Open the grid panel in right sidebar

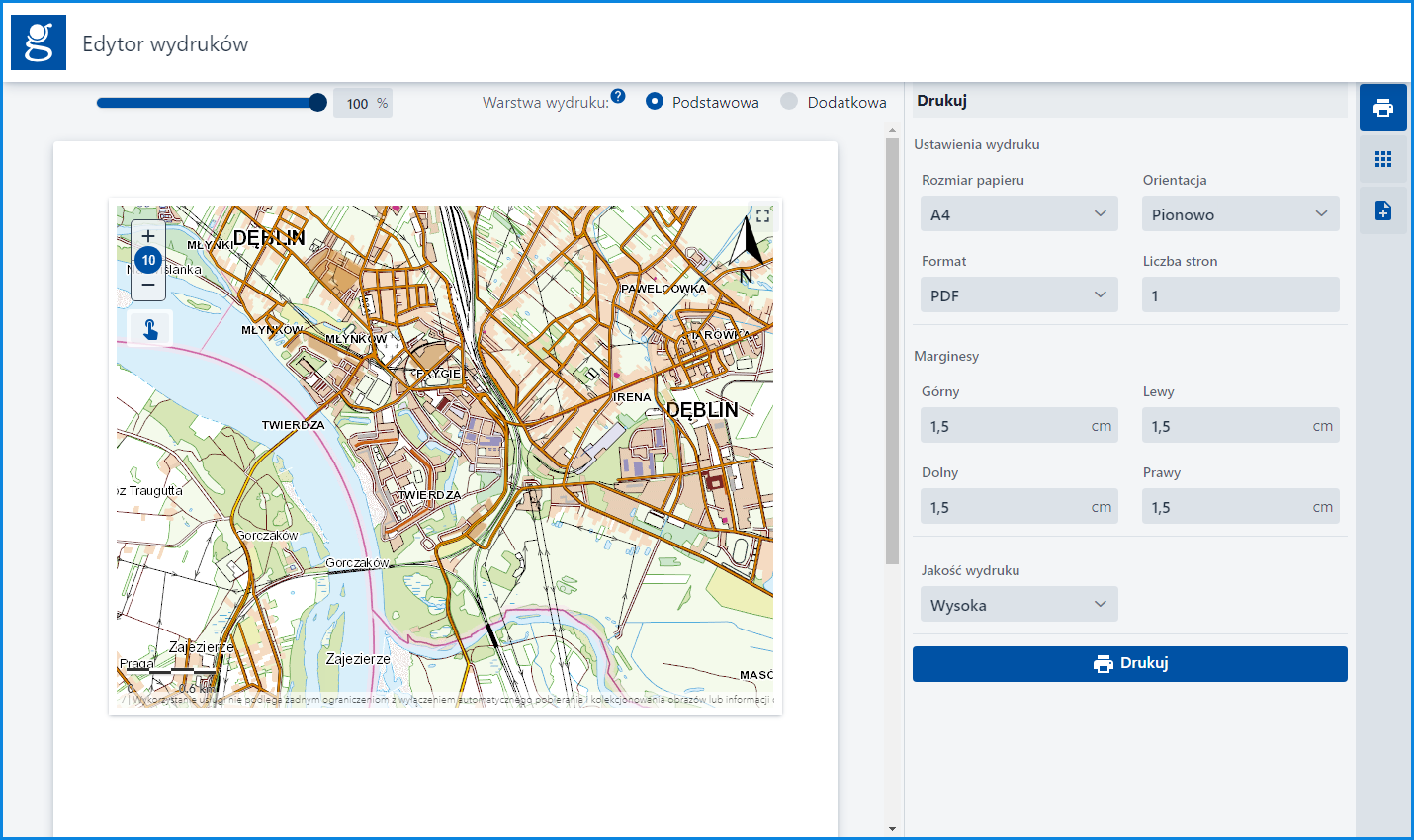point(1382,159)
